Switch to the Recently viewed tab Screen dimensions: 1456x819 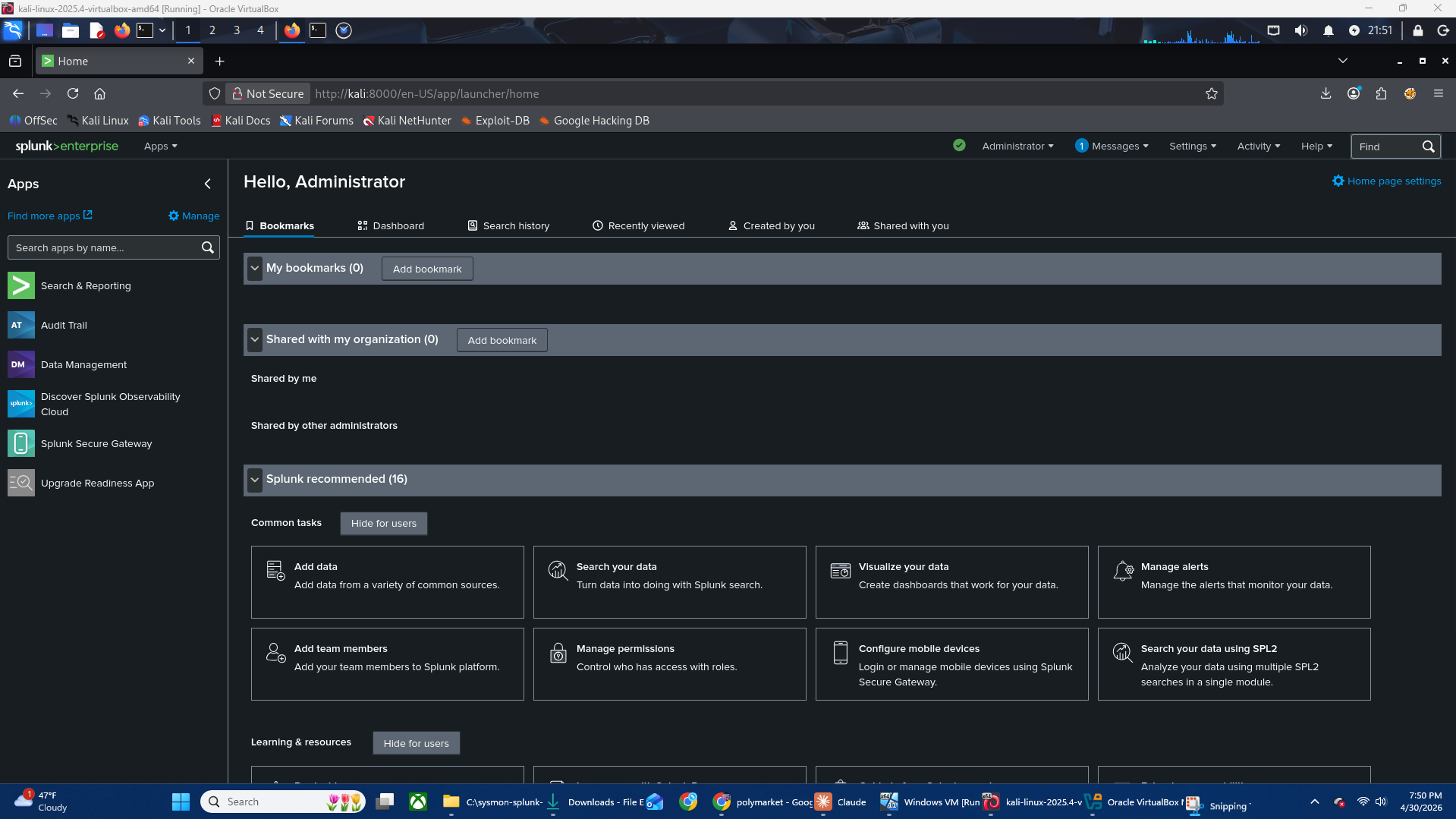(638, 225)
